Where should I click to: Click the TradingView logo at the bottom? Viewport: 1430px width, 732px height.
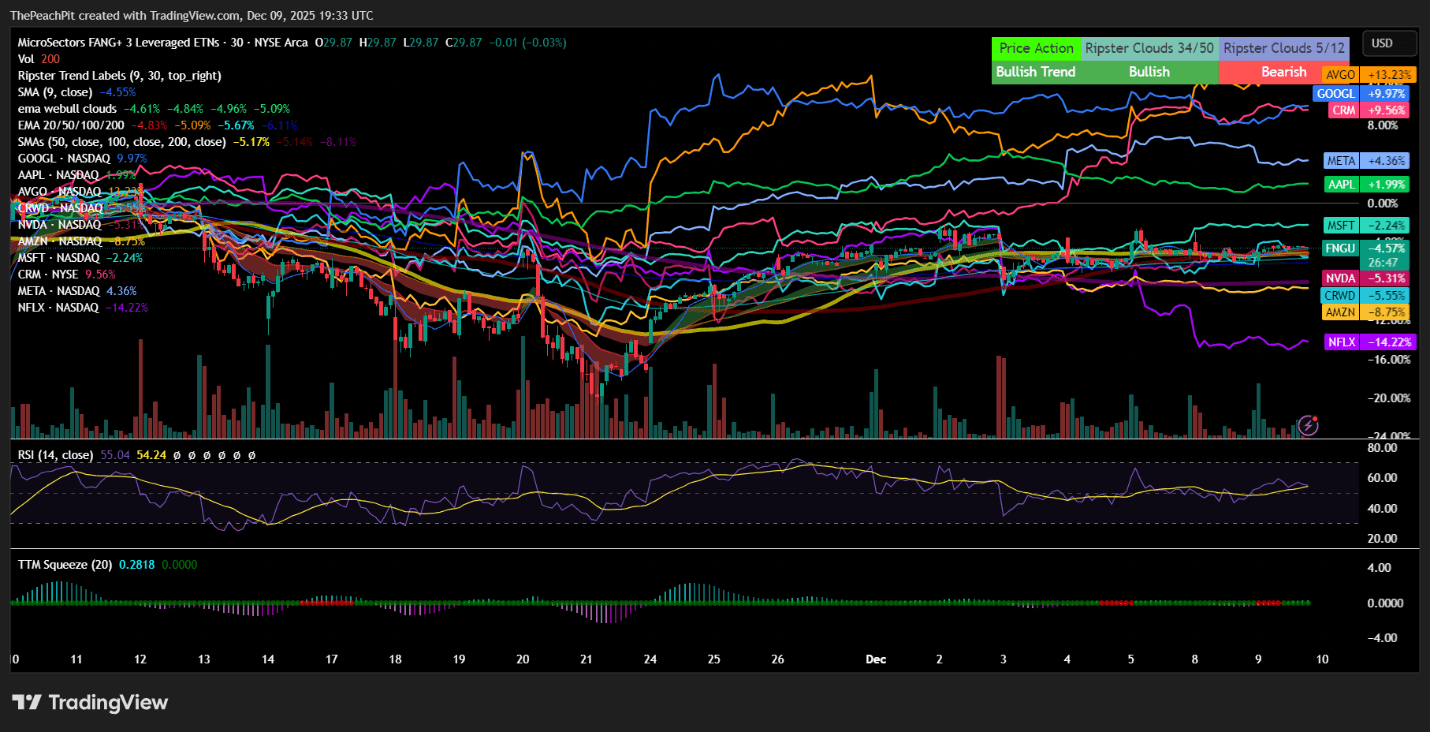pyautogui.click(x=90, y=702)
